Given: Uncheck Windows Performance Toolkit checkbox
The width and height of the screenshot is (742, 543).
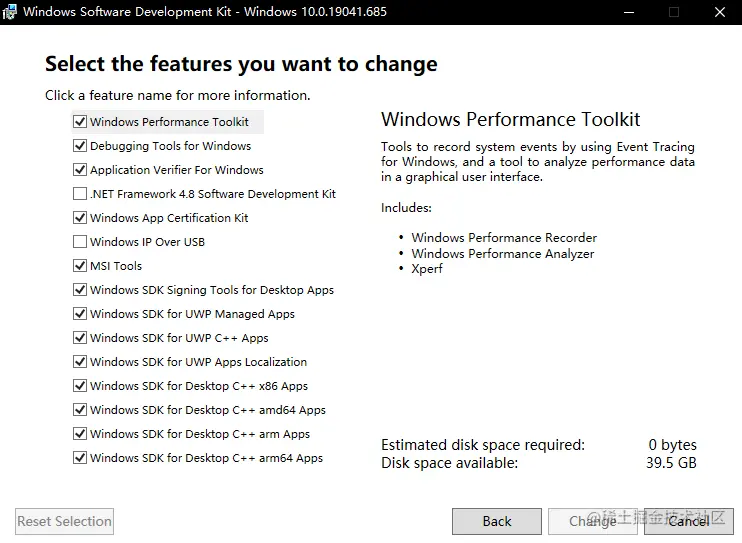Looking at the screenshot, I should click(80, 122).
